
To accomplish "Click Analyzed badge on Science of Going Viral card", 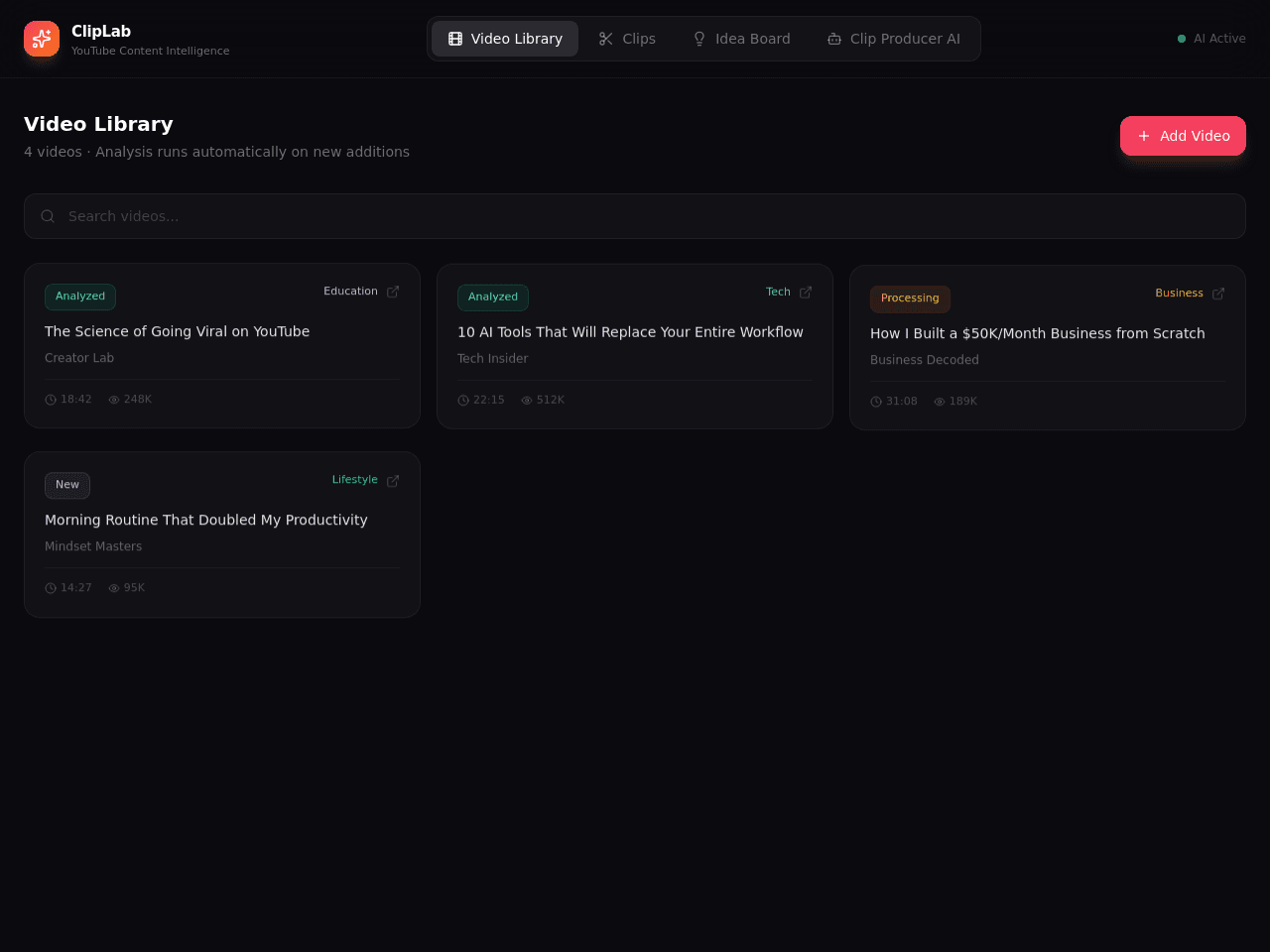I will coord(80,297).
